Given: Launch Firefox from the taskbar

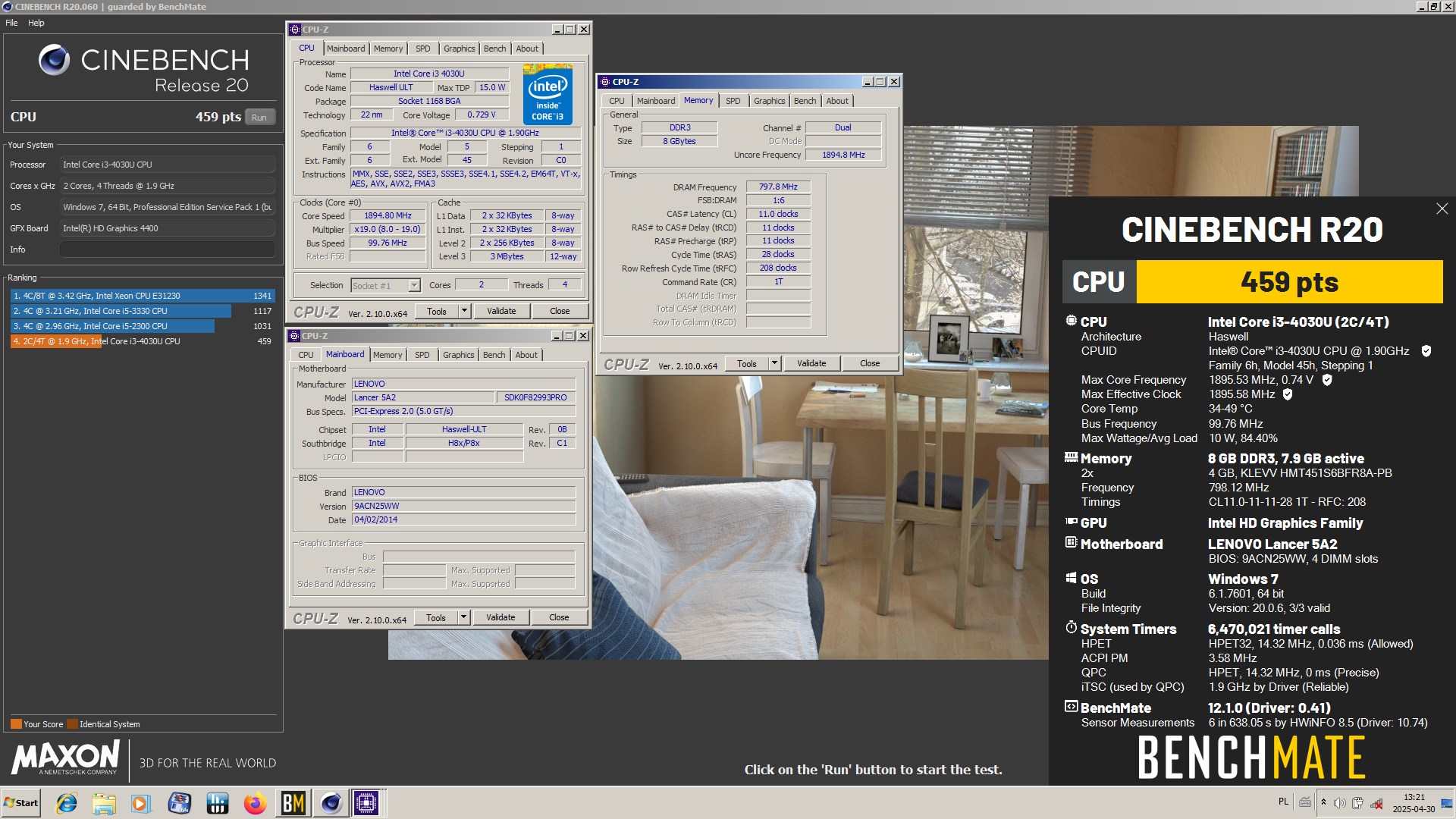Looking at the screenshot, I should coord(255,803).
